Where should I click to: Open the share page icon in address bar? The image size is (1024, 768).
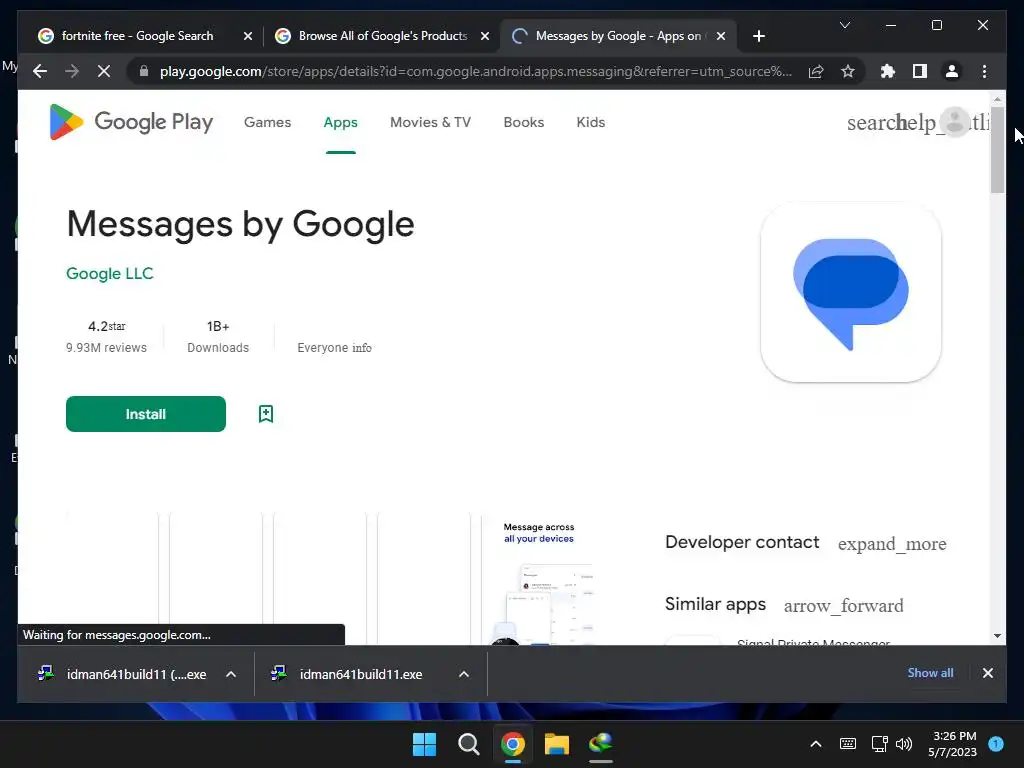(x=816, y=71)
